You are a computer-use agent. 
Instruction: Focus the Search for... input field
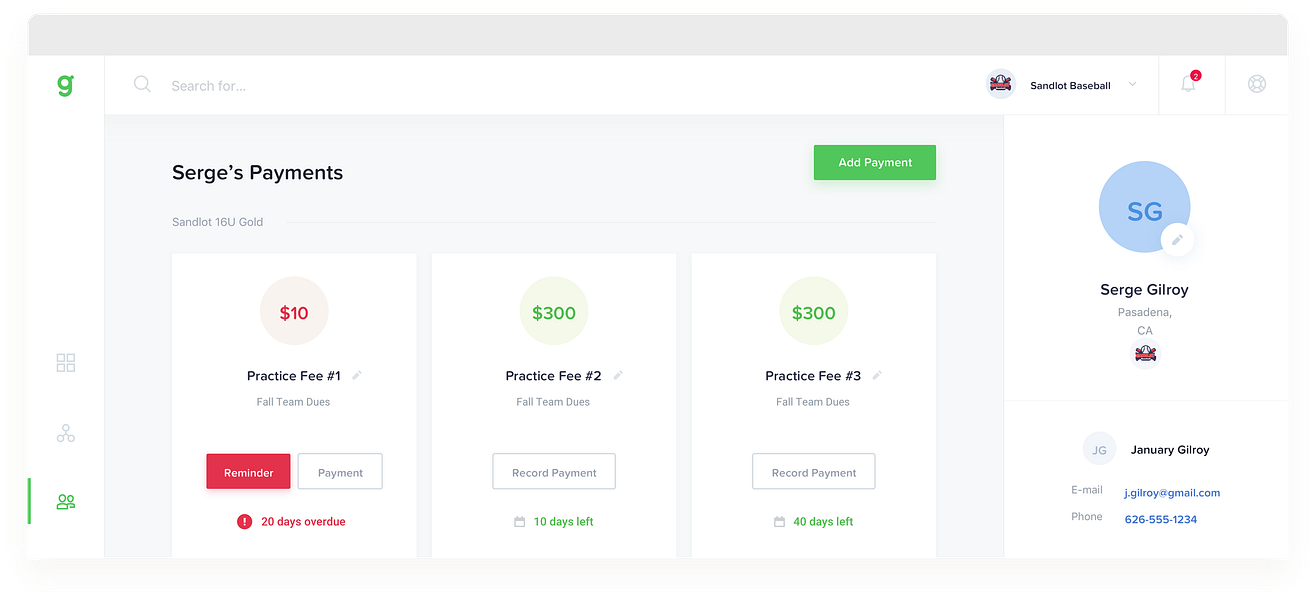tap(400, 86)
